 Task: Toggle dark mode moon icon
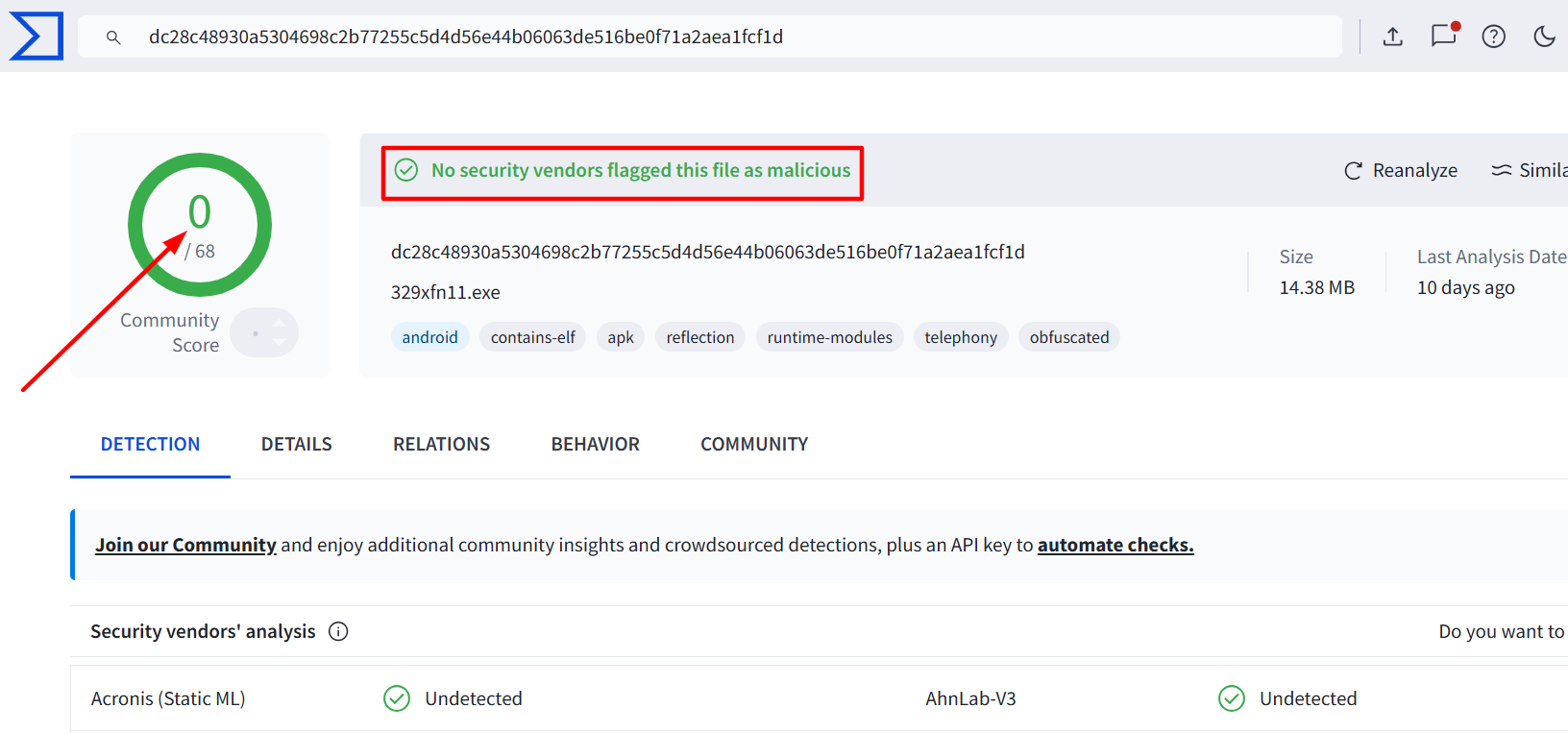(1544, 37)
